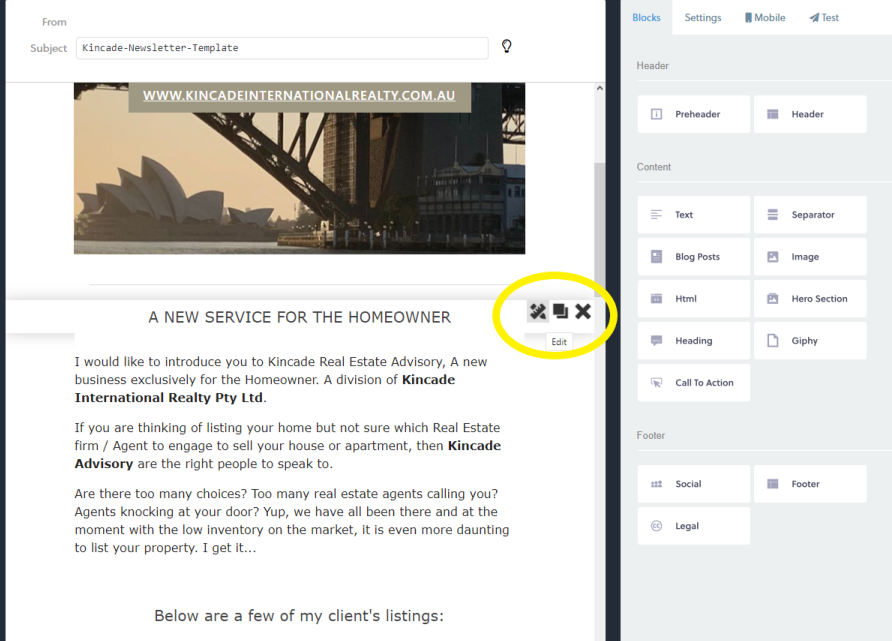Click the Separator block icon
Viewport: 892px width, 641px height.
[x=773, y=214]
